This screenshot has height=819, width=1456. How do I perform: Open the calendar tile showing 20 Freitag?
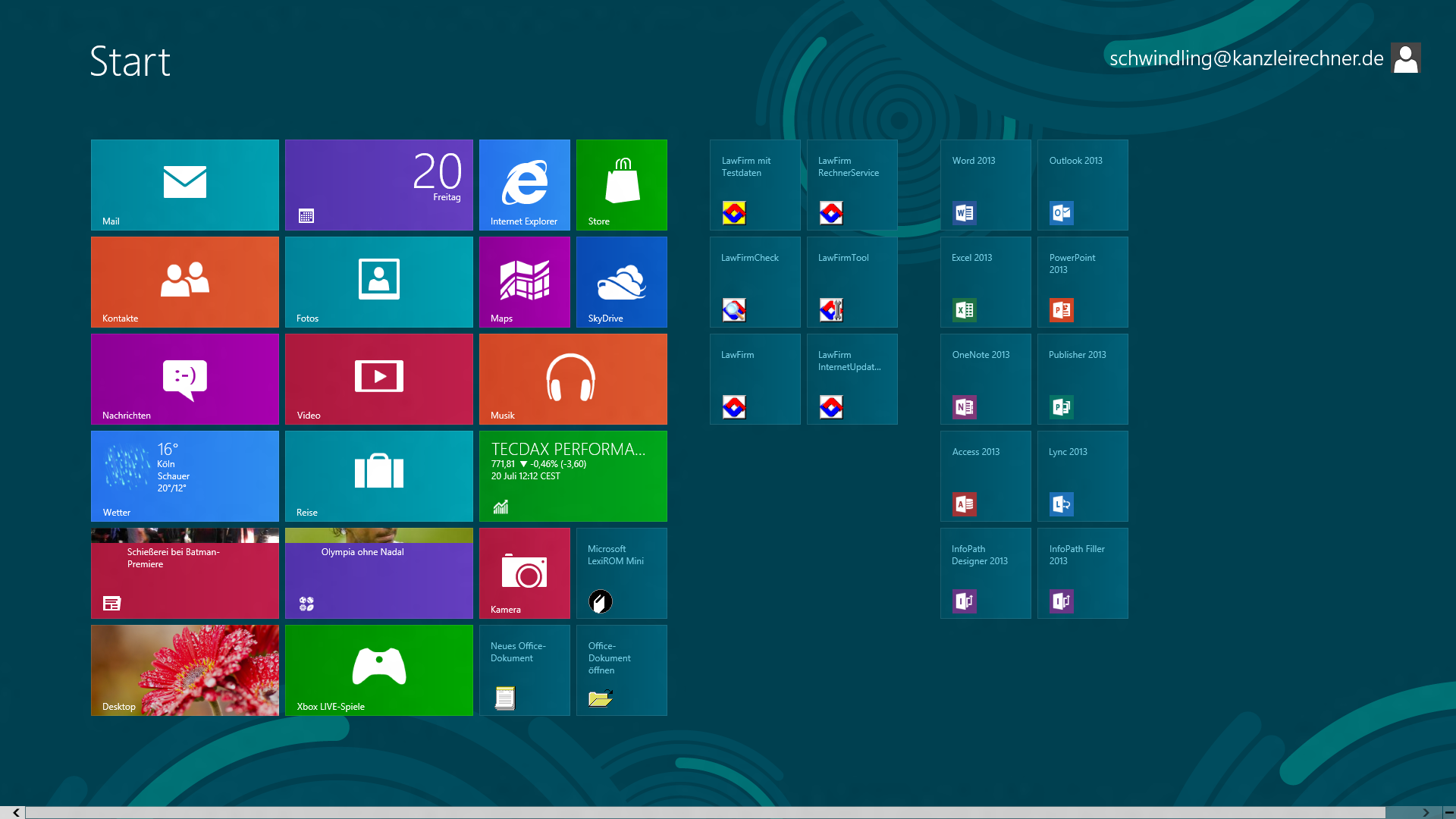[378, 185]
